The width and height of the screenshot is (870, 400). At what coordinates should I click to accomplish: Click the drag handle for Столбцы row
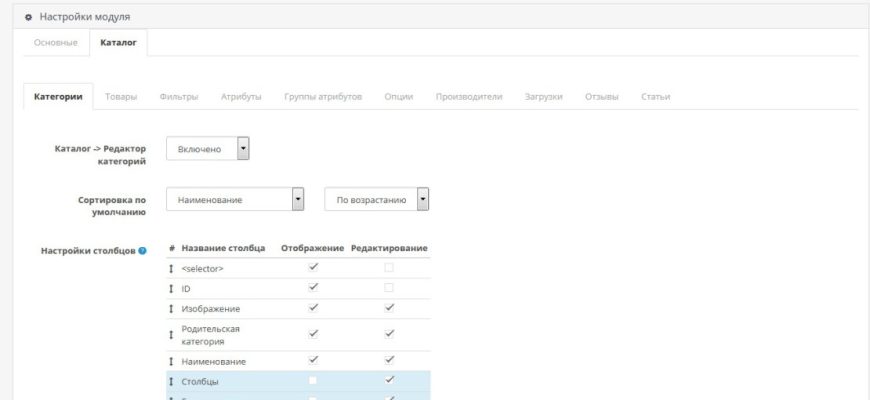click(x=171, y=382)
